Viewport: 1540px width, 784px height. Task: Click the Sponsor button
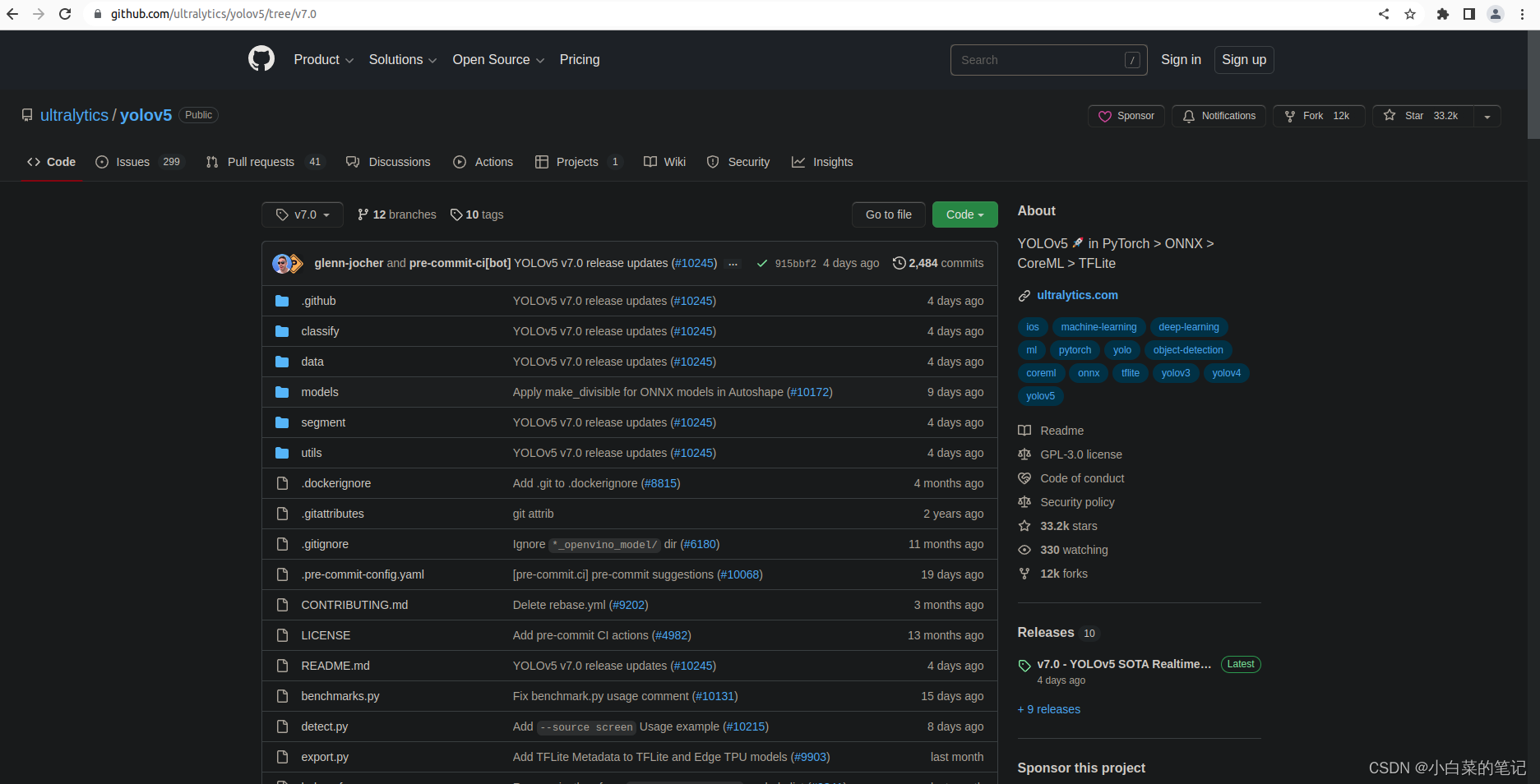1126,116
